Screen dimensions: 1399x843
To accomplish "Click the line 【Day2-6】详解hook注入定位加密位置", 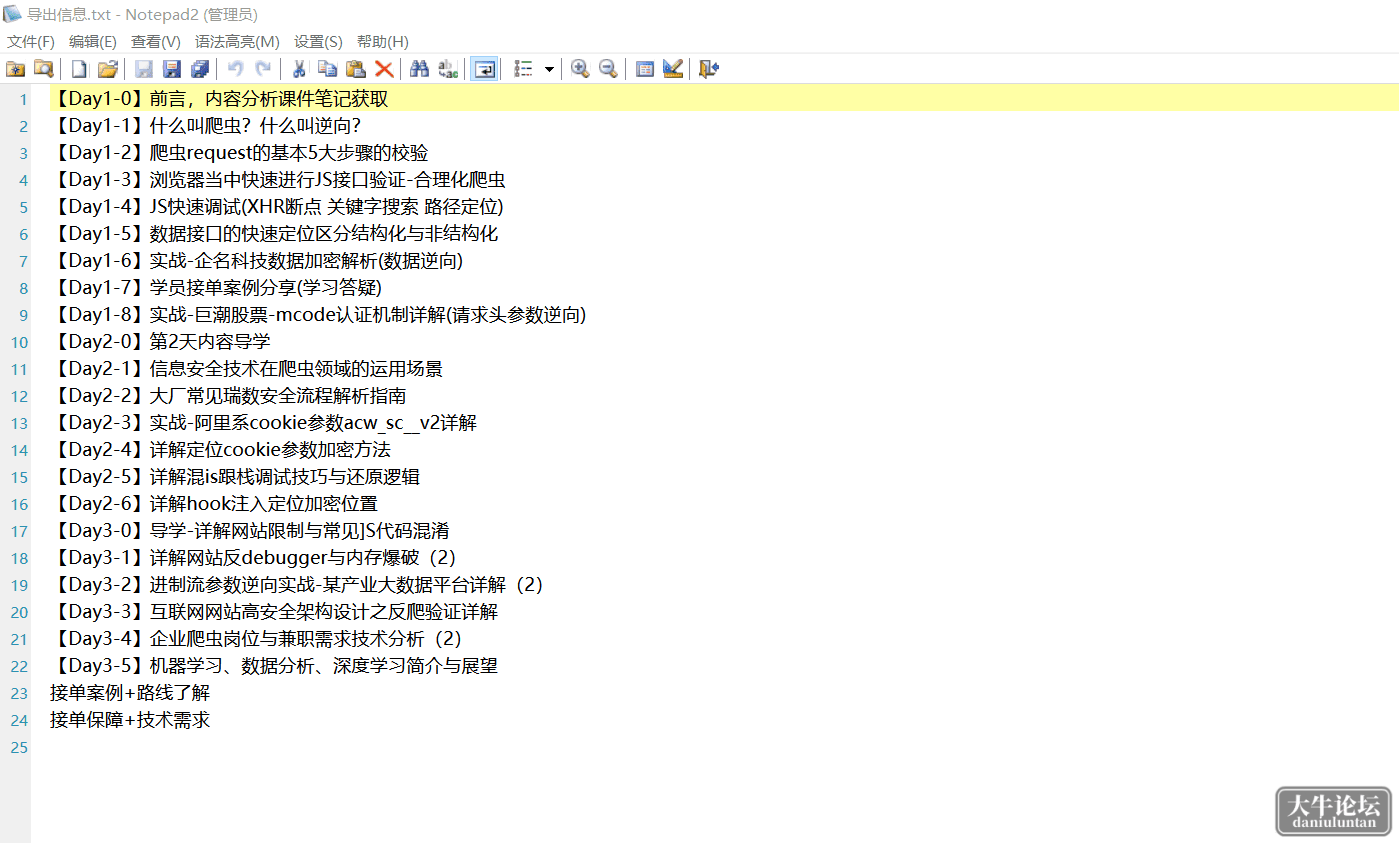I will point(214,504).
